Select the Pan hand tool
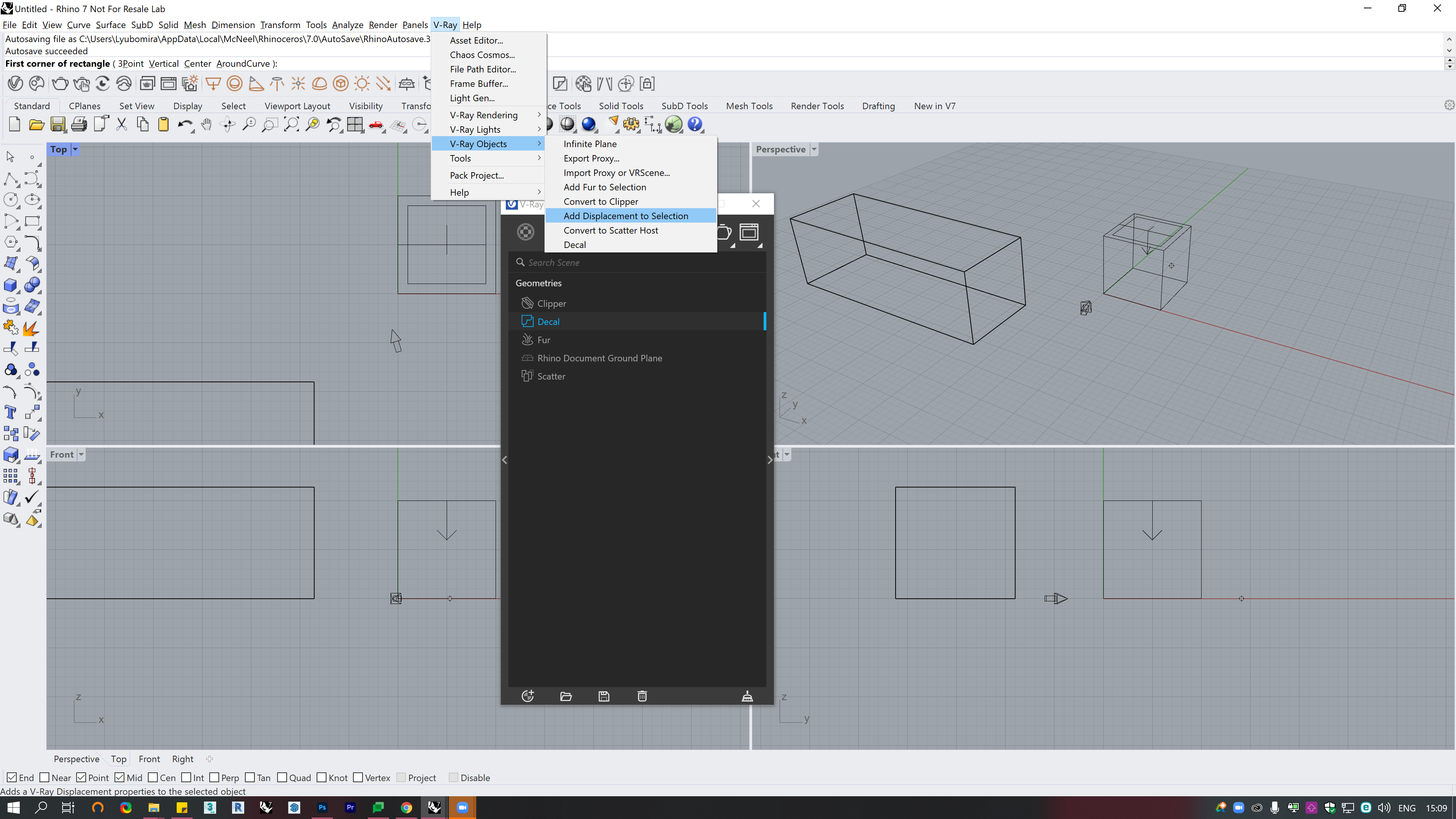 coord(206,124)
